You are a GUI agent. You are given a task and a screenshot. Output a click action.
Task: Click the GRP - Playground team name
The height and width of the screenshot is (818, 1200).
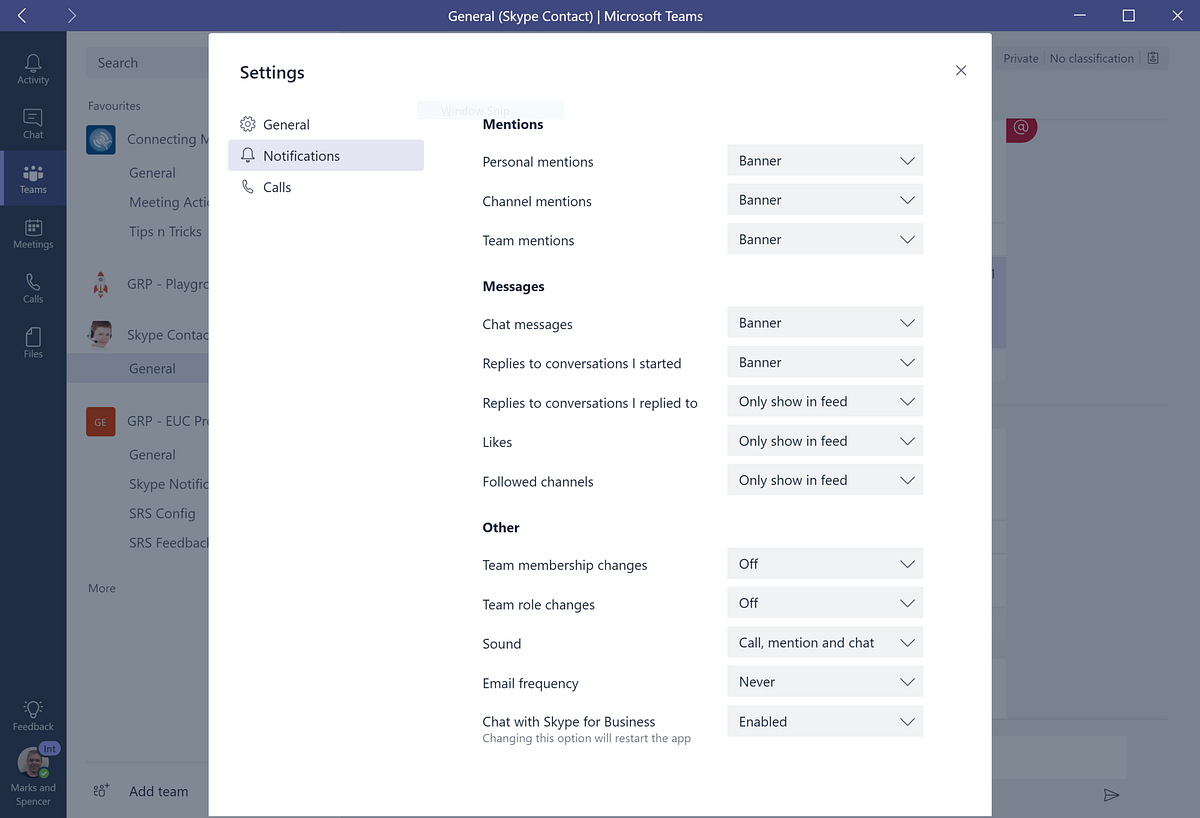click(168, 284)
